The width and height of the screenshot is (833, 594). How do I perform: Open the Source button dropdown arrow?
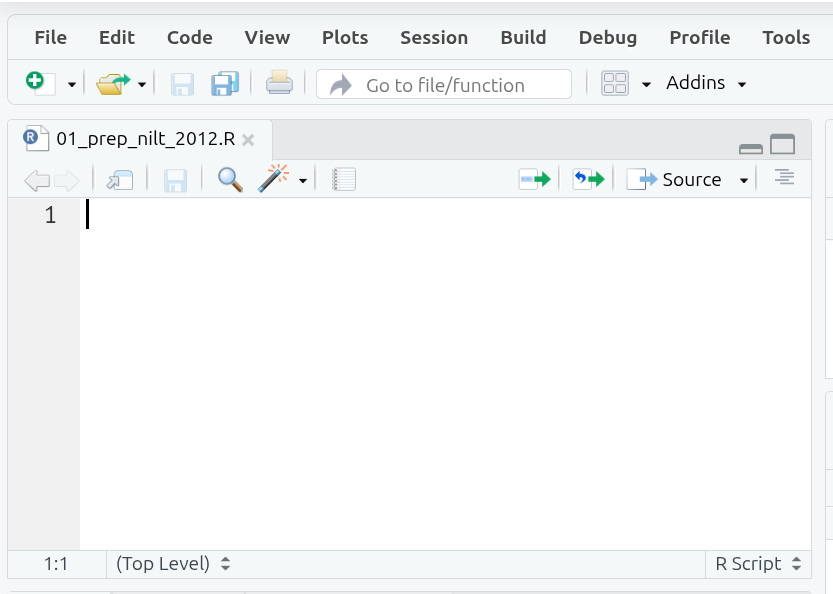pos(743,179)
